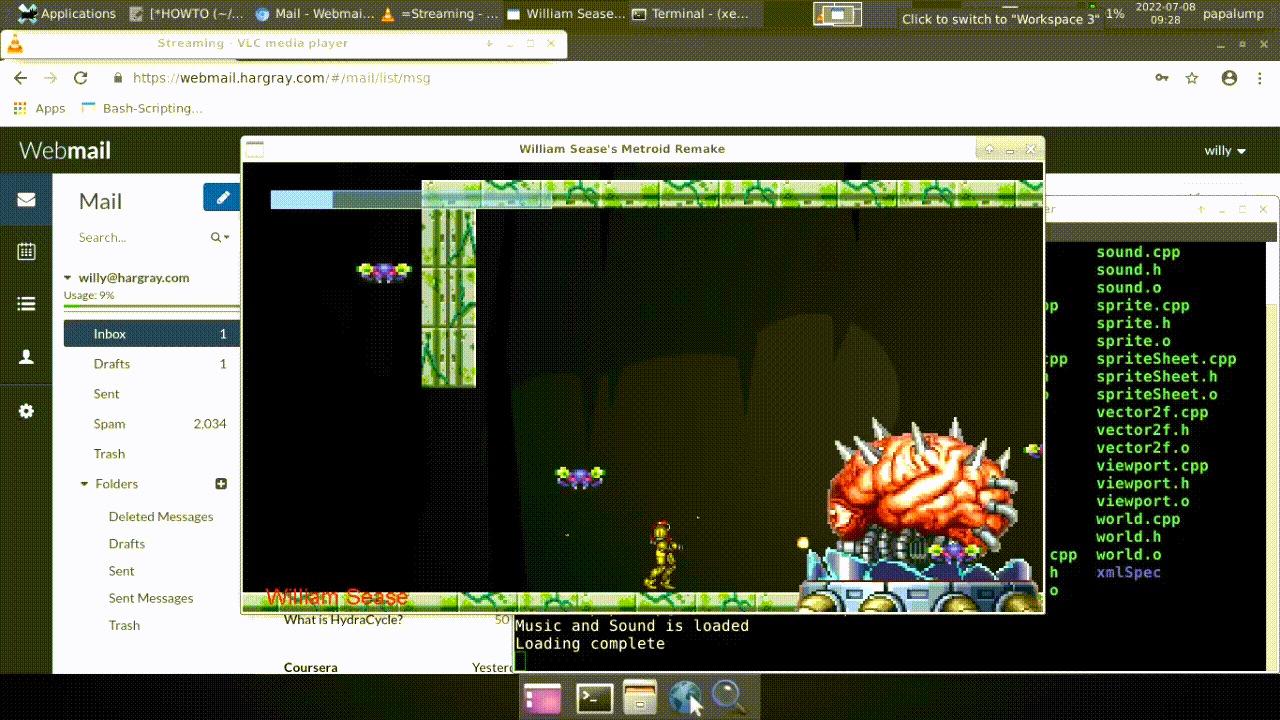The image size is (1280, 720).
Task: Open the Calendar icon in Webmail sidebar
Action: pos(26,252)
